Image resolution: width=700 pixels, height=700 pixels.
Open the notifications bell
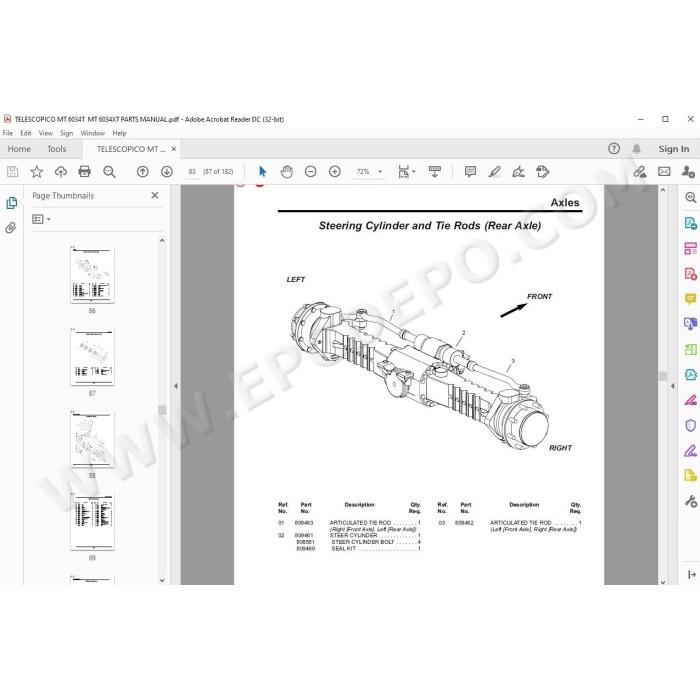[637, 149]
